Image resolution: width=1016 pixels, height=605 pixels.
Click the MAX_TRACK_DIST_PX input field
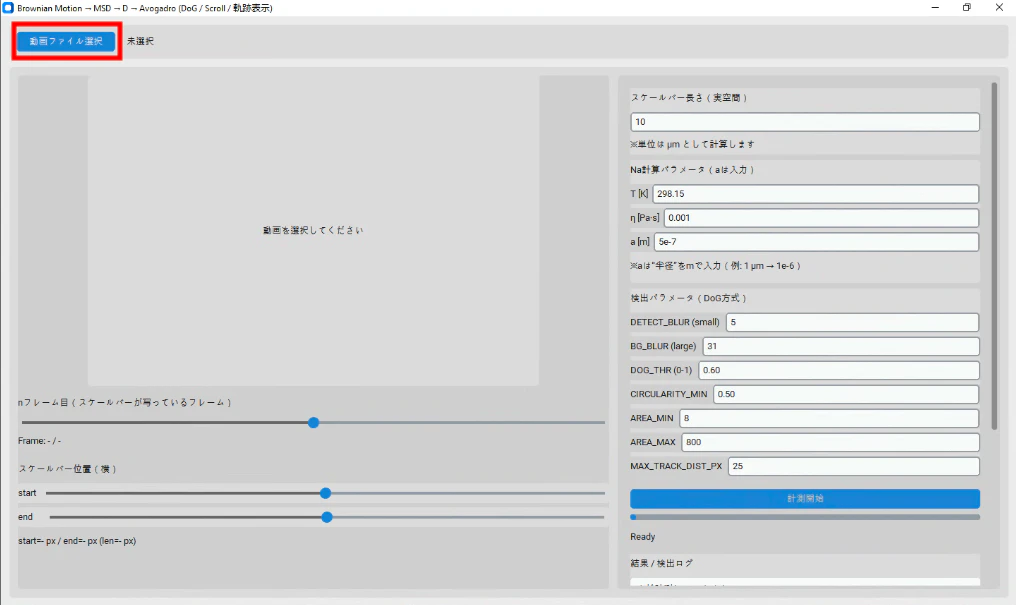click(854, 466)
